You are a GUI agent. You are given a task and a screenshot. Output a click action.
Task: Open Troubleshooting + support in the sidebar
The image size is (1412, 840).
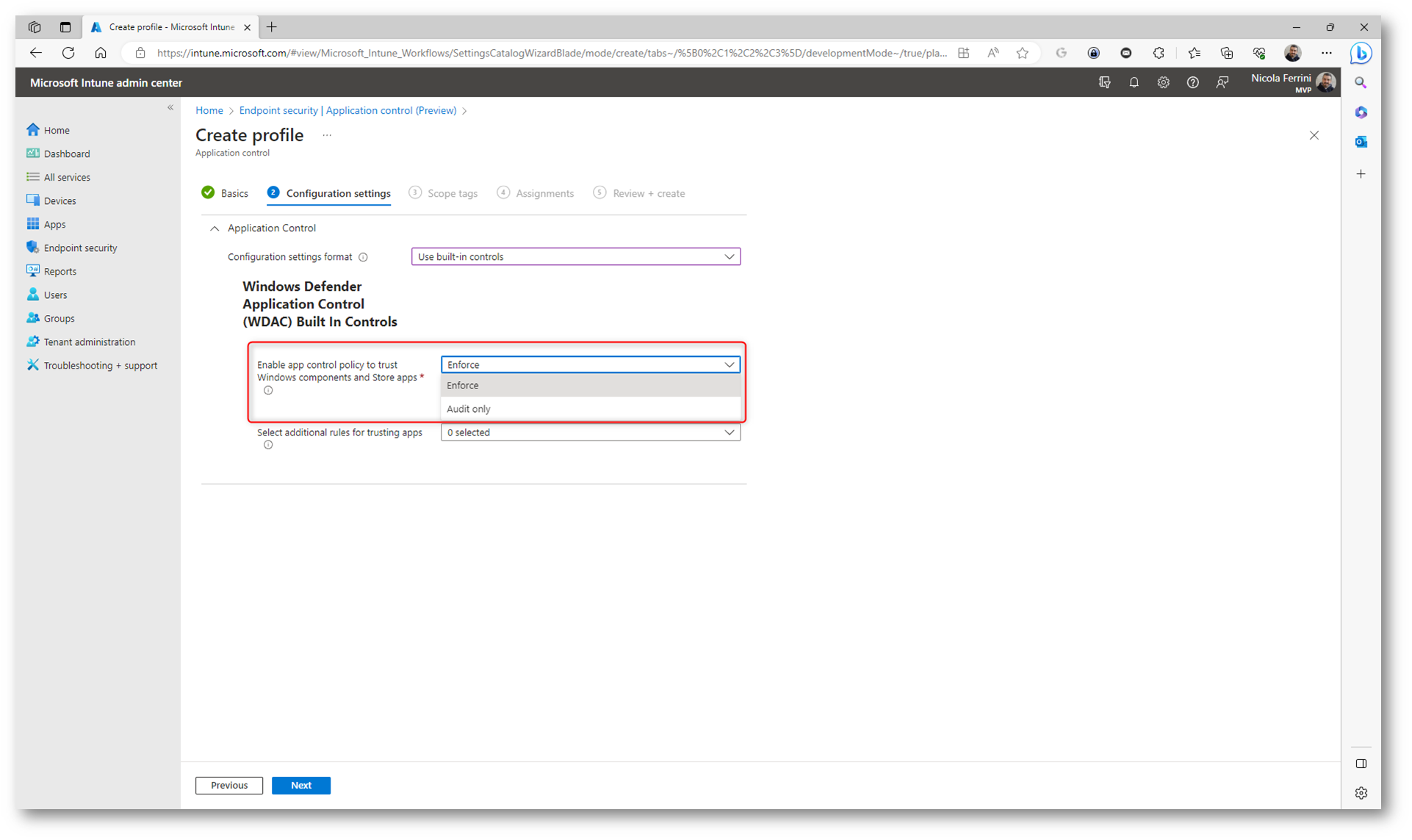(92, 365)
